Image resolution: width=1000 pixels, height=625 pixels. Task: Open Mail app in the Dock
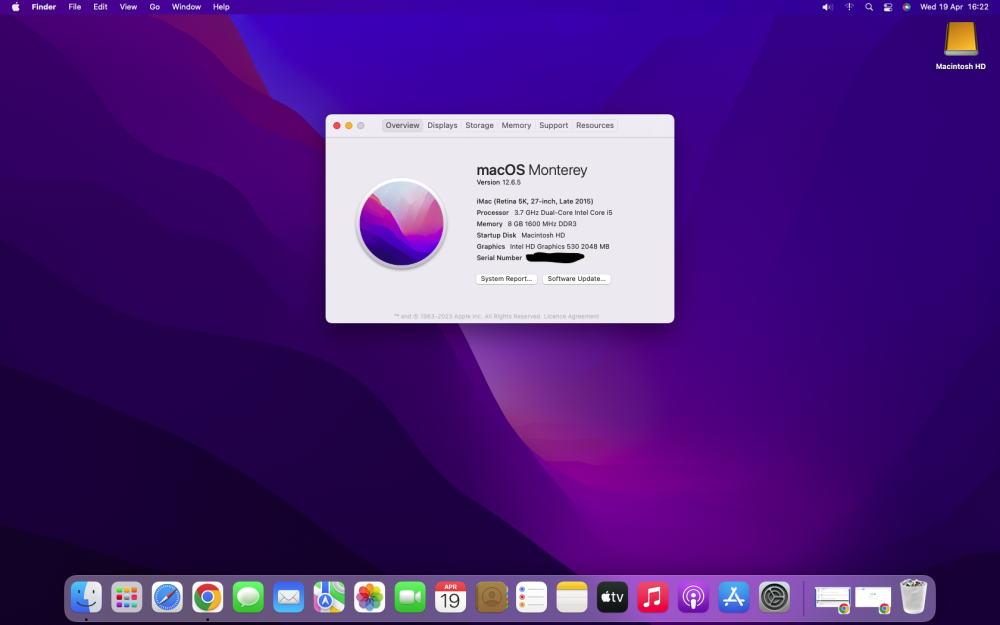click(x=288, y=598)
